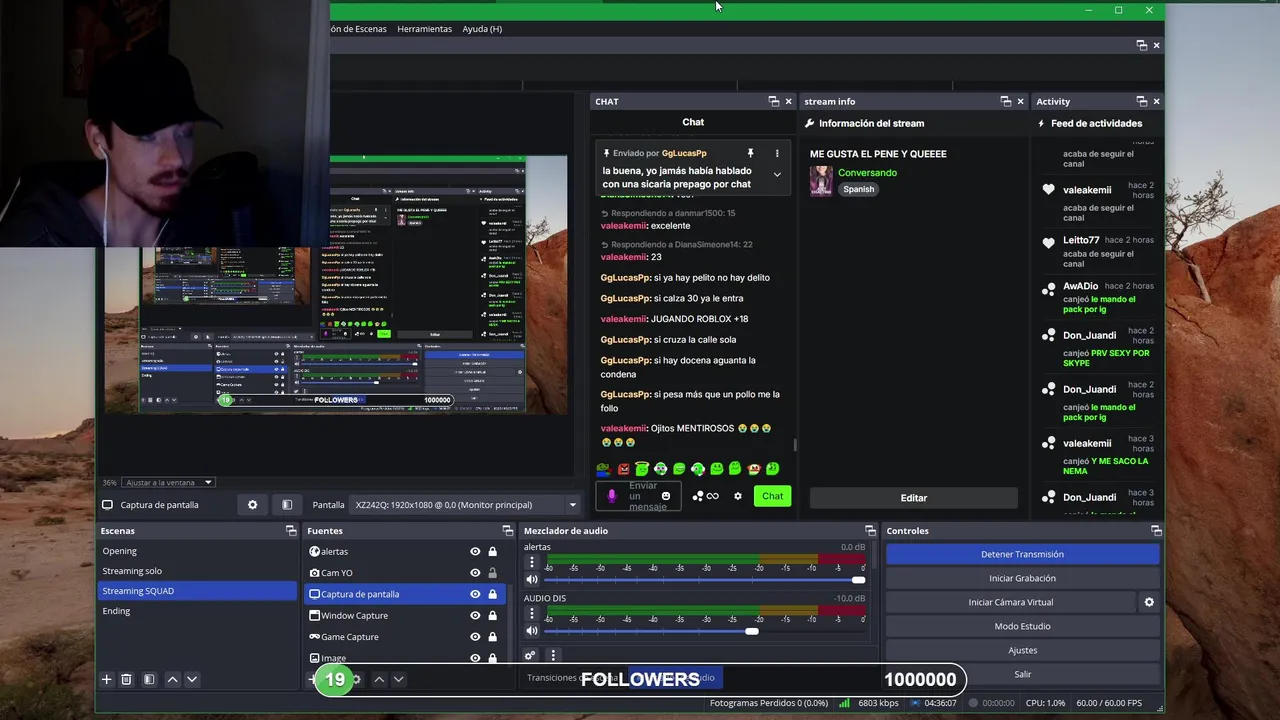The height and width of the screenshot is (720, 1280).
Task: Open alertas channel three-dot menu
Action: (532, 562)
